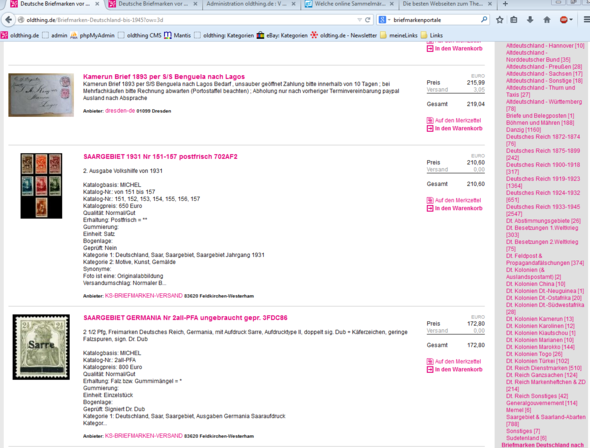Image resolution: width=590 pixels, height=448 pixels.
Task: Switch to Administration oldthing.de tab
Action: coord(251,4)
